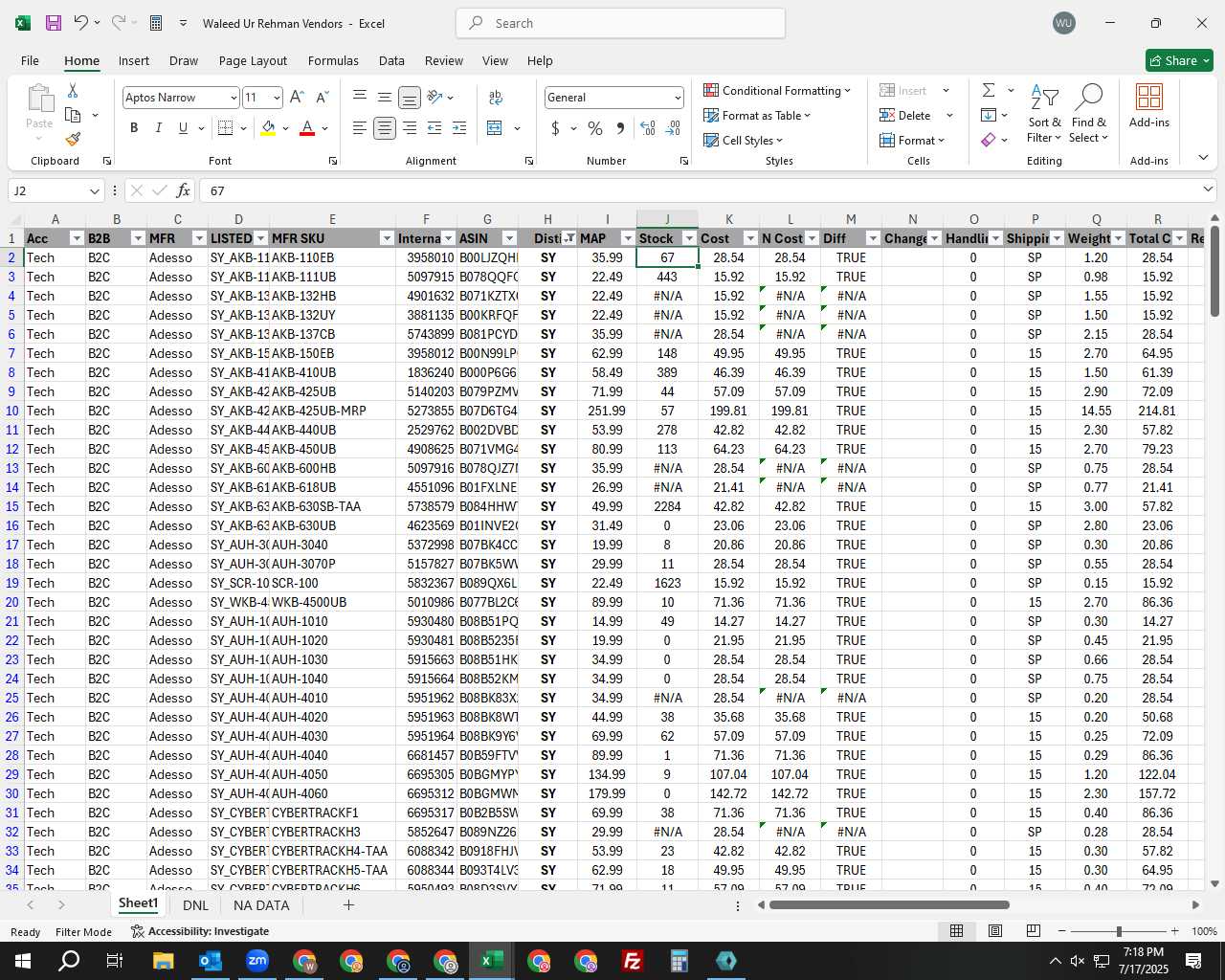Screen dimensions: 1225x980
Task: Open the MFR column filter dropdown
Action: point(199,238)
